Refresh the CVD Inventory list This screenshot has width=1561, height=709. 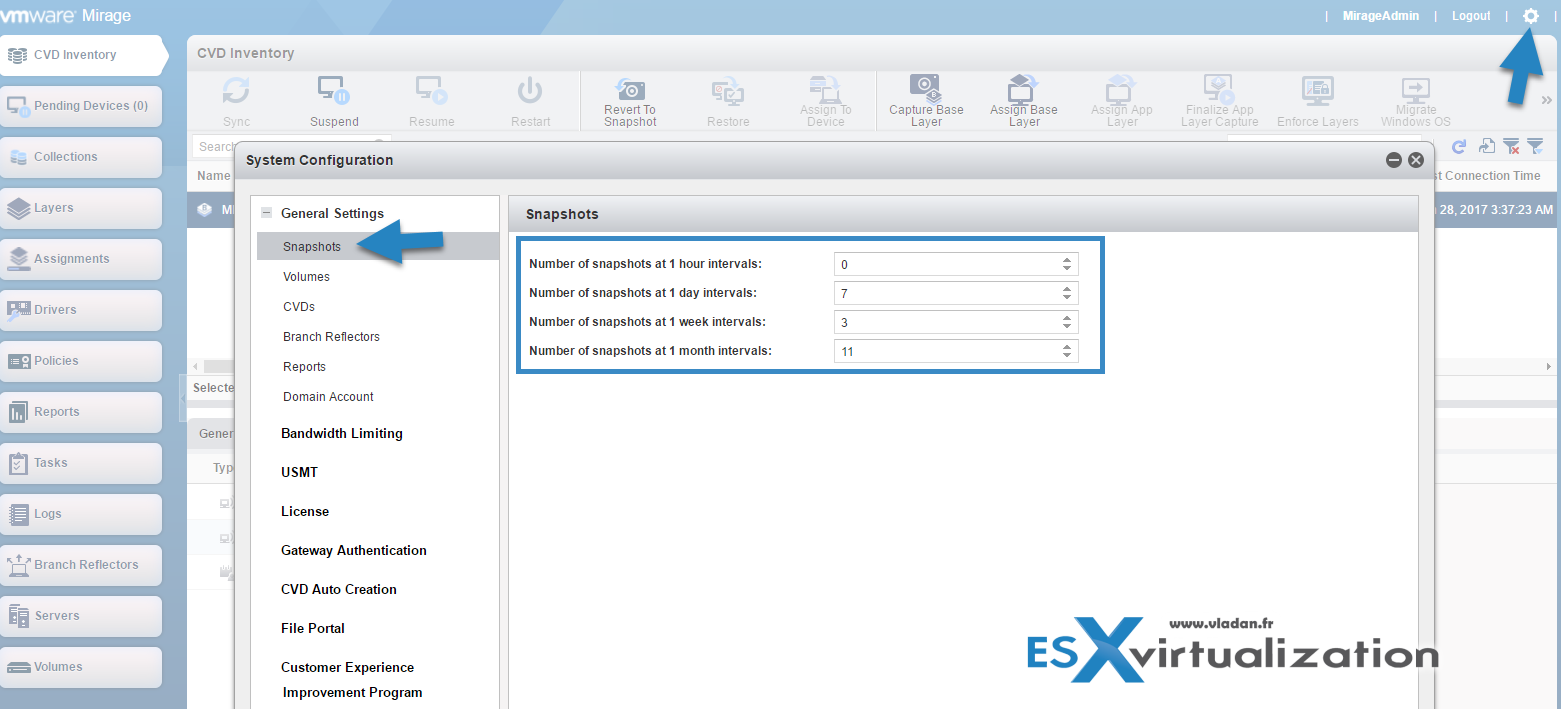pyautogui.click(x=1459, y=146)
